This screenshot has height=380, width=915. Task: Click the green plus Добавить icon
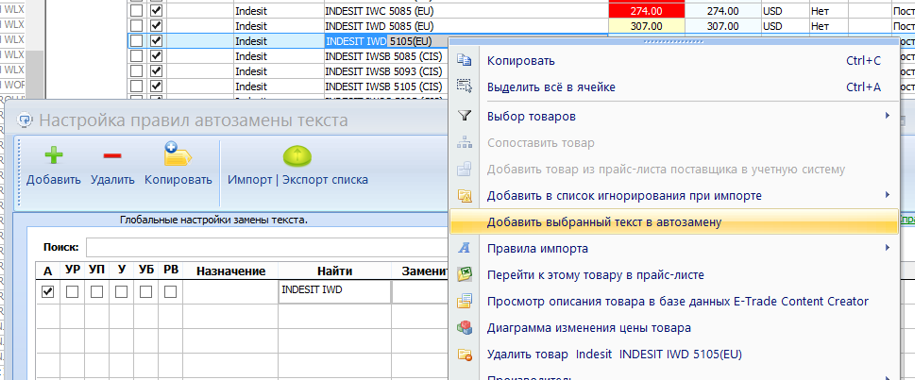coord(54,156)
